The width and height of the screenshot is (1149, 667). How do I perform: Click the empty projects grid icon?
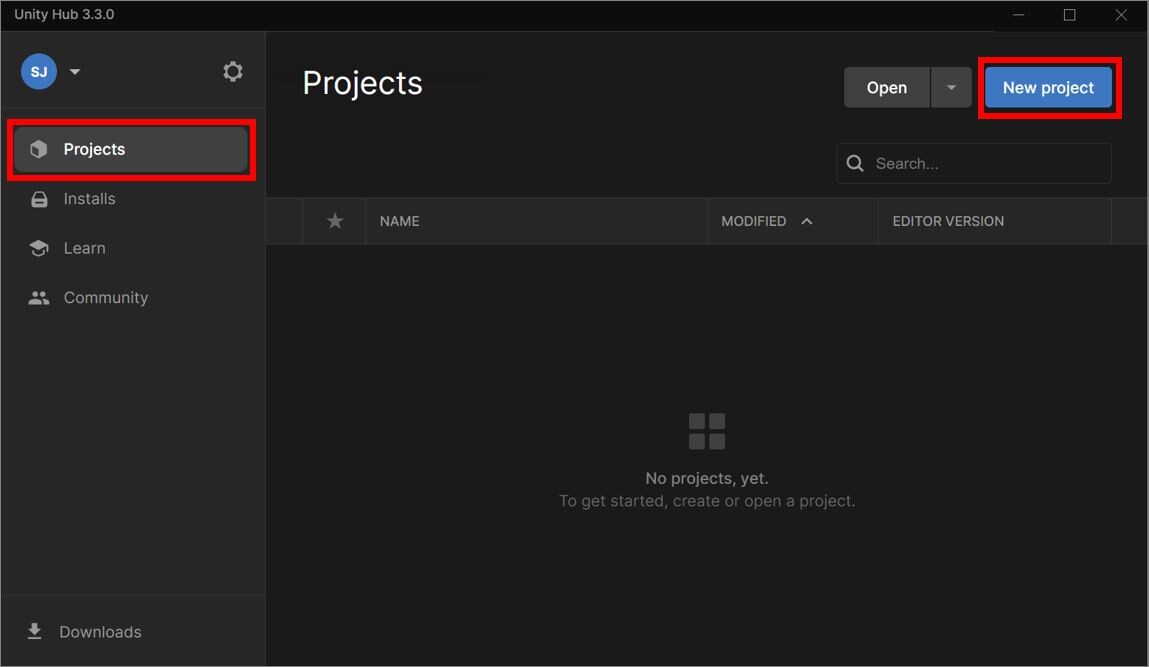coord(707,431)
